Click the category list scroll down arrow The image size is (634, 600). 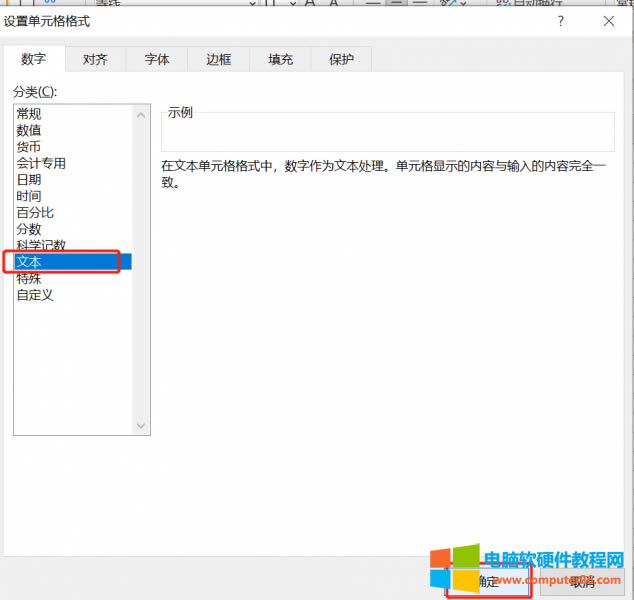coord(141,426)
